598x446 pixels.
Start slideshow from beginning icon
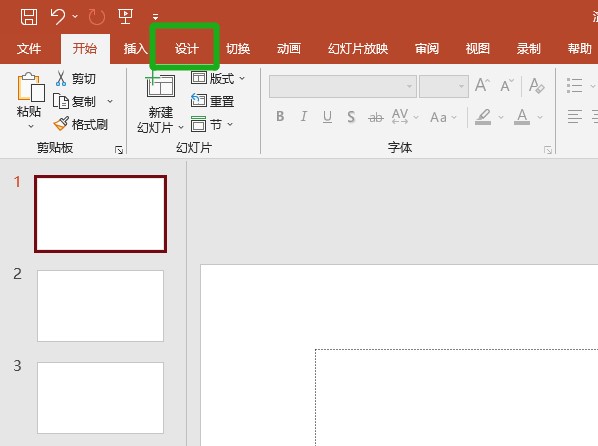coord(125,17)
